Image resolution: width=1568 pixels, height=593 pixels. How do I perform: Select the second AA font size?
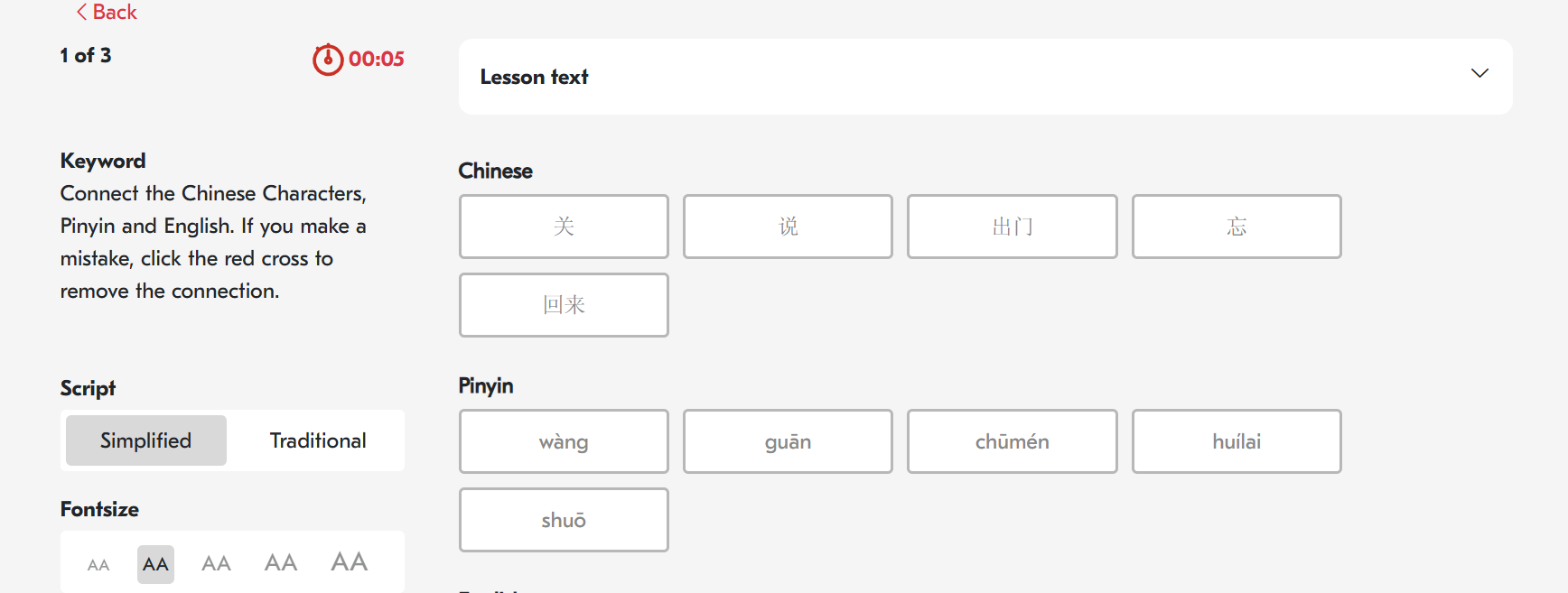tap(155, 564)
